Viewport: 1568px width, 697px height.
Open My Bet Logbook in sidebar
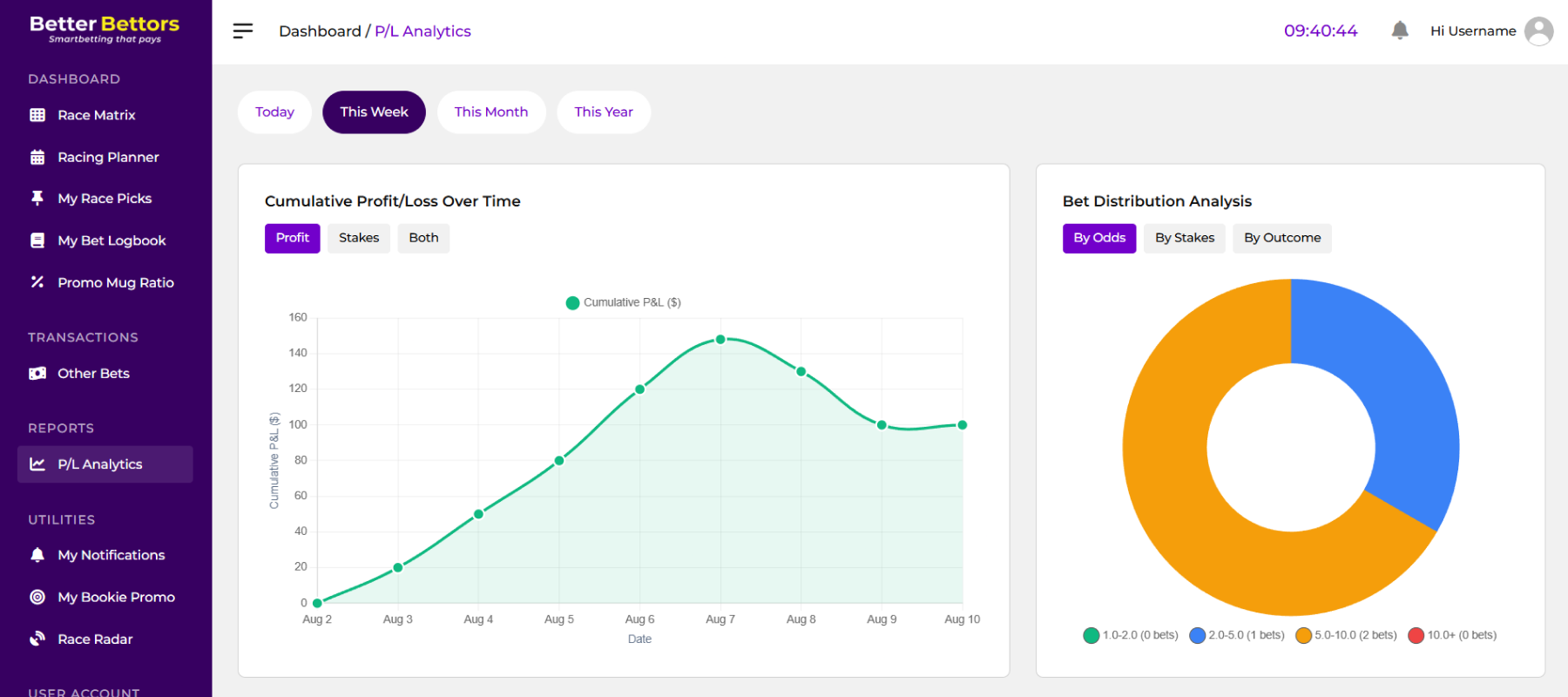point(112,240)
